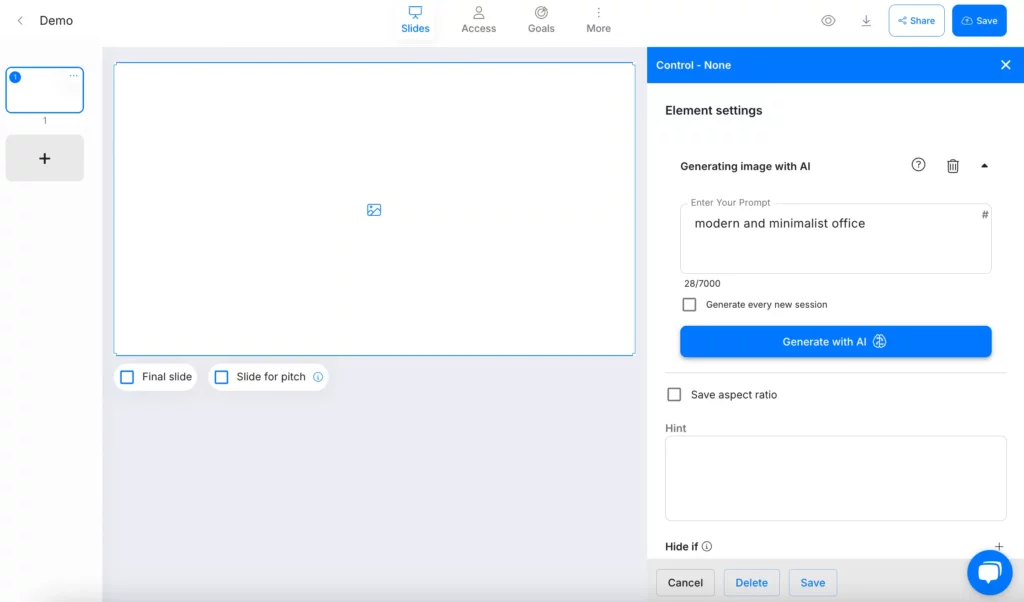
Task: Open the preview eye icon
Action: 828,21
